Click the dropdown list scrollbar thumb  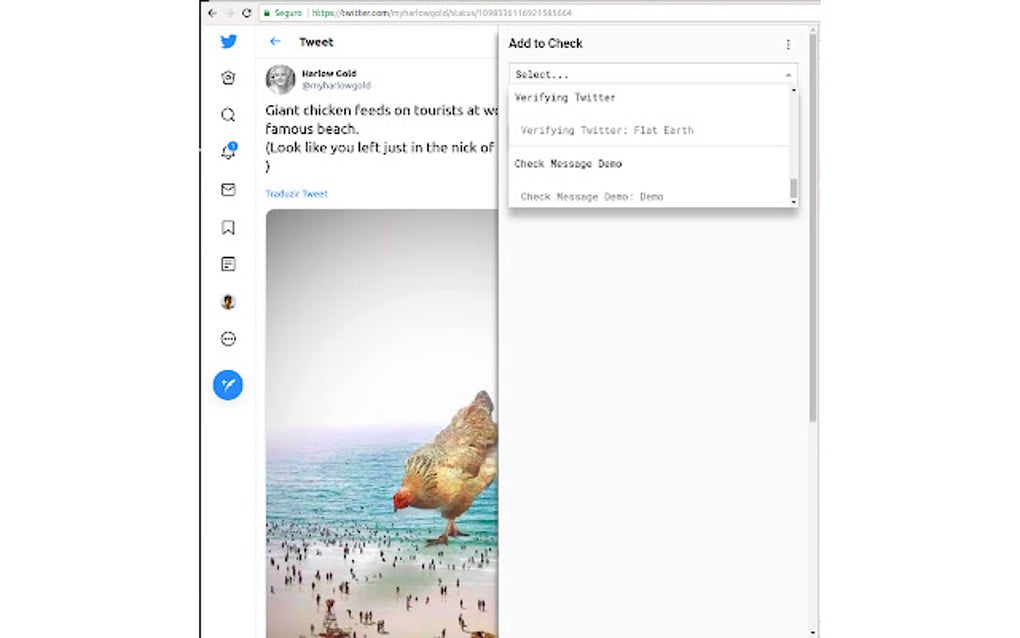click(x=794, y=188)
